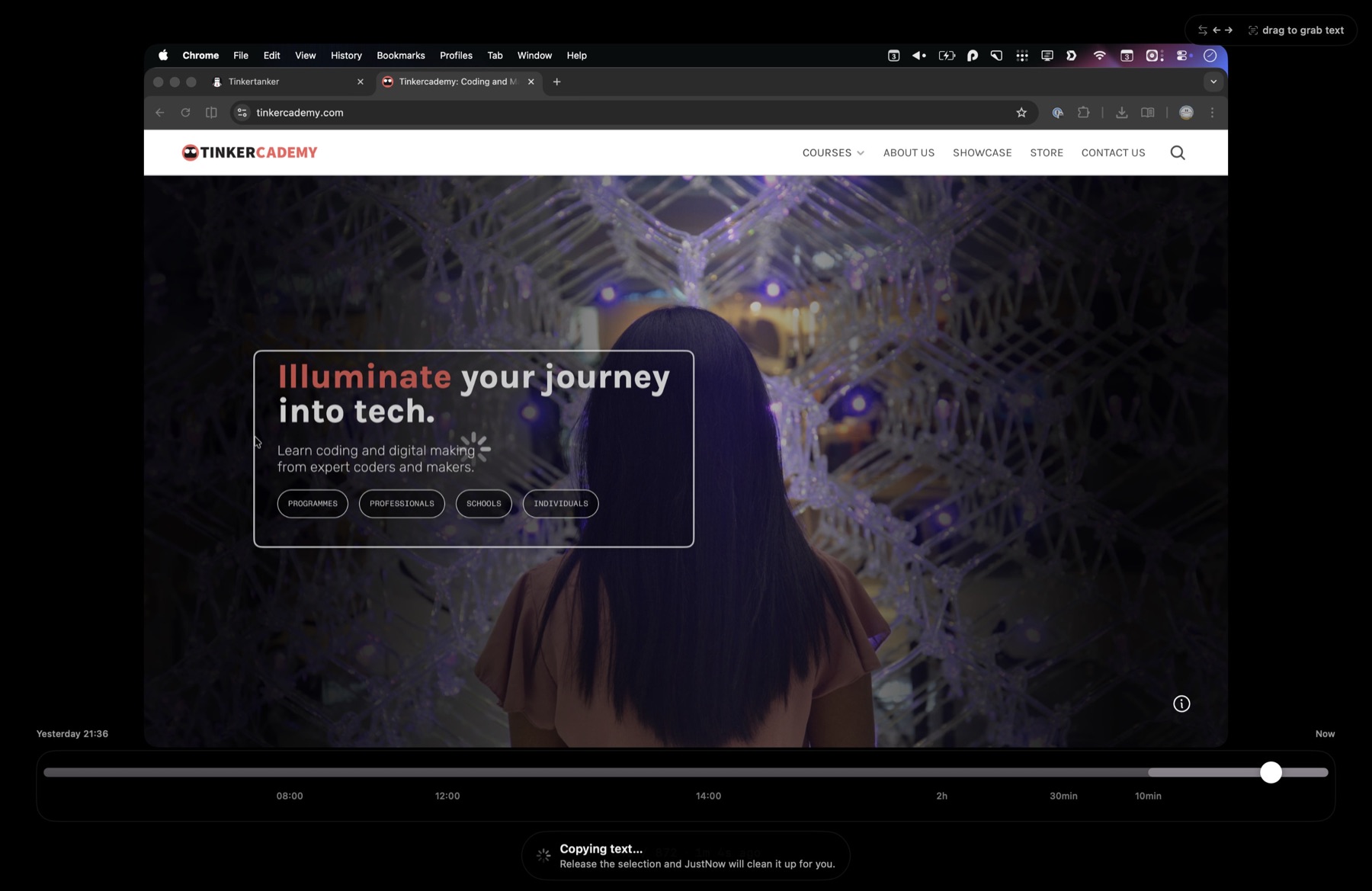
Task: Click the battery status icon in menu bar
Action: coord(946,55)
